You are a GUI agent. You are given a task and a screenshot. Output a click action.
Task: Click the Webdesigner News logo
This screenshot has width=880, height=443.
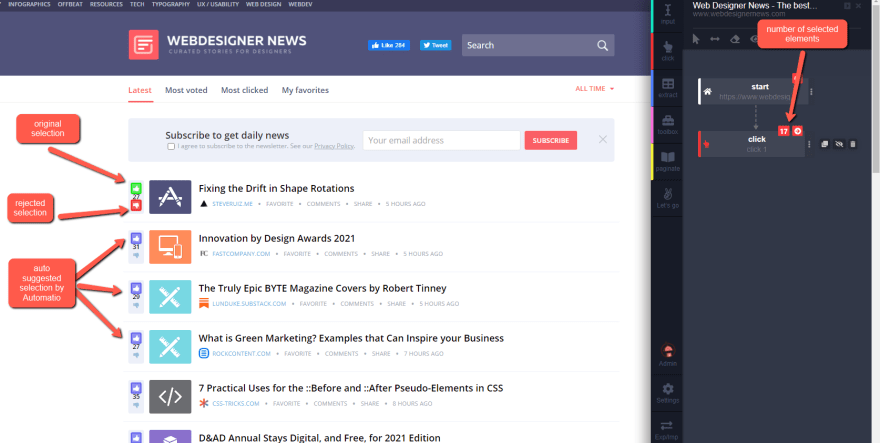click(x=218, y=45)
